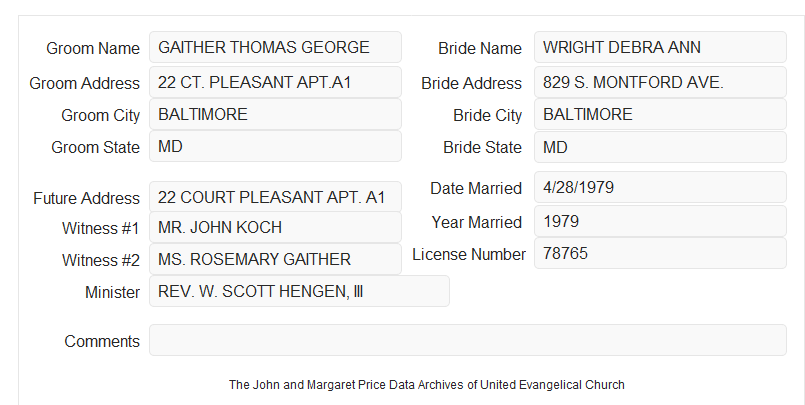Select the Date Married field
This screenshot has width=805, height=405.
point(660,187)
